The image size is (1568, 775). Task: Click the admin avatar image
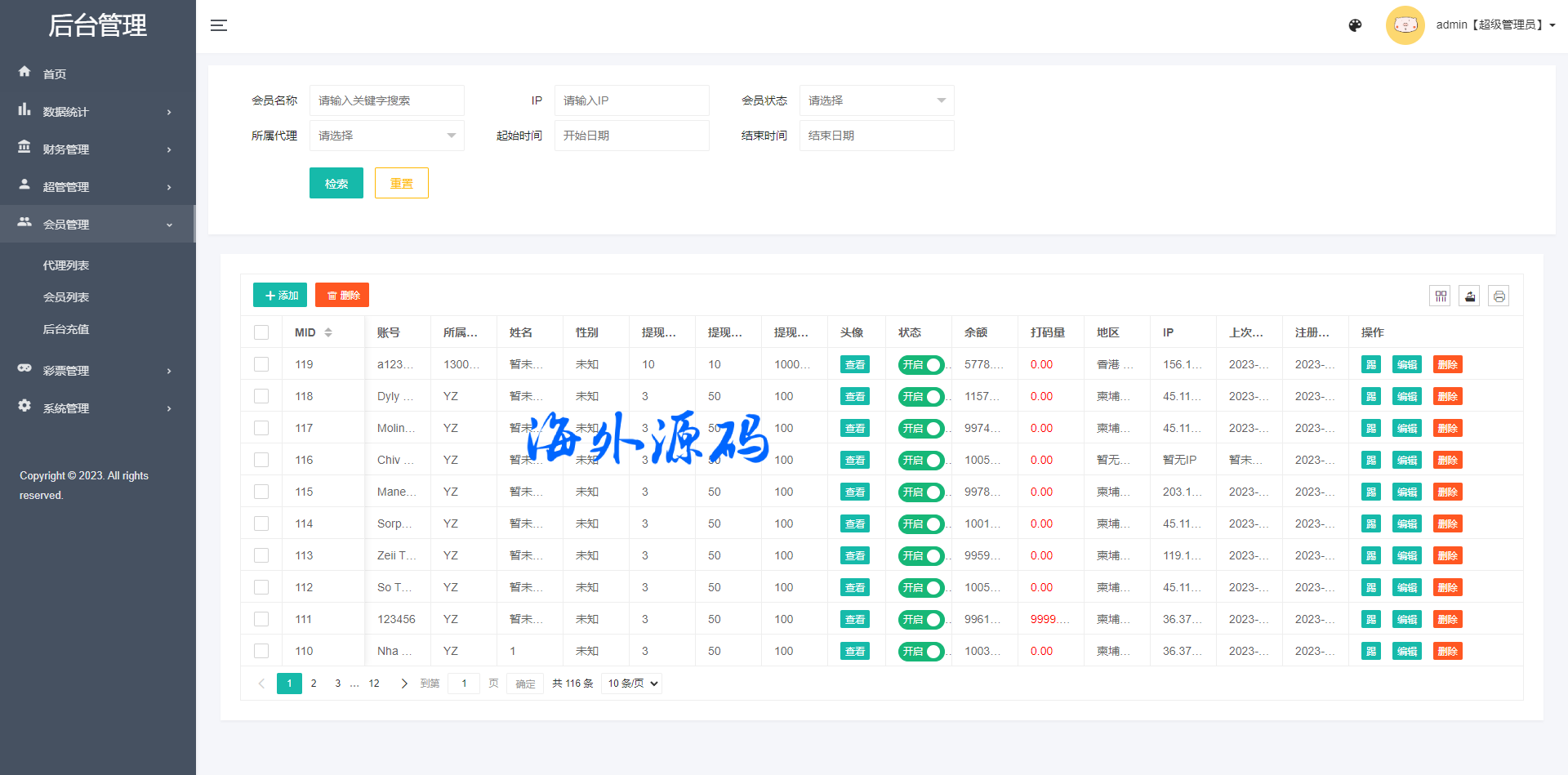point(1405,25)
